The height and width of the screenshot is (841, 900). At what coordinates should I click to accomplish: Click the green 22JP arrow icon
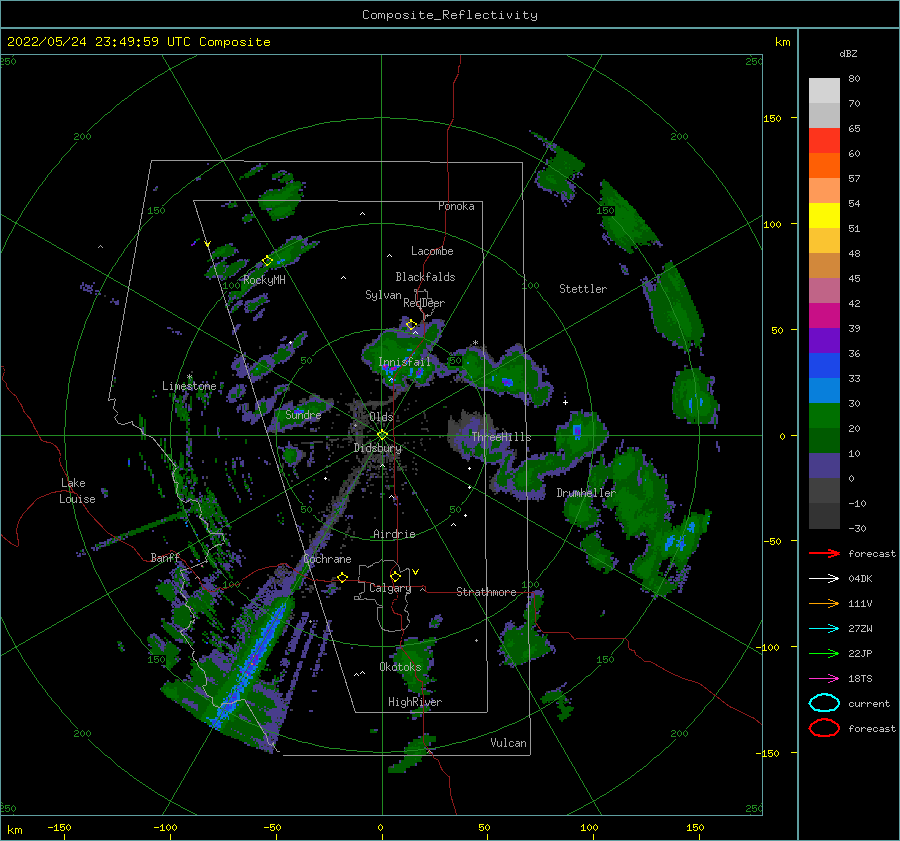tap(824, 653)
